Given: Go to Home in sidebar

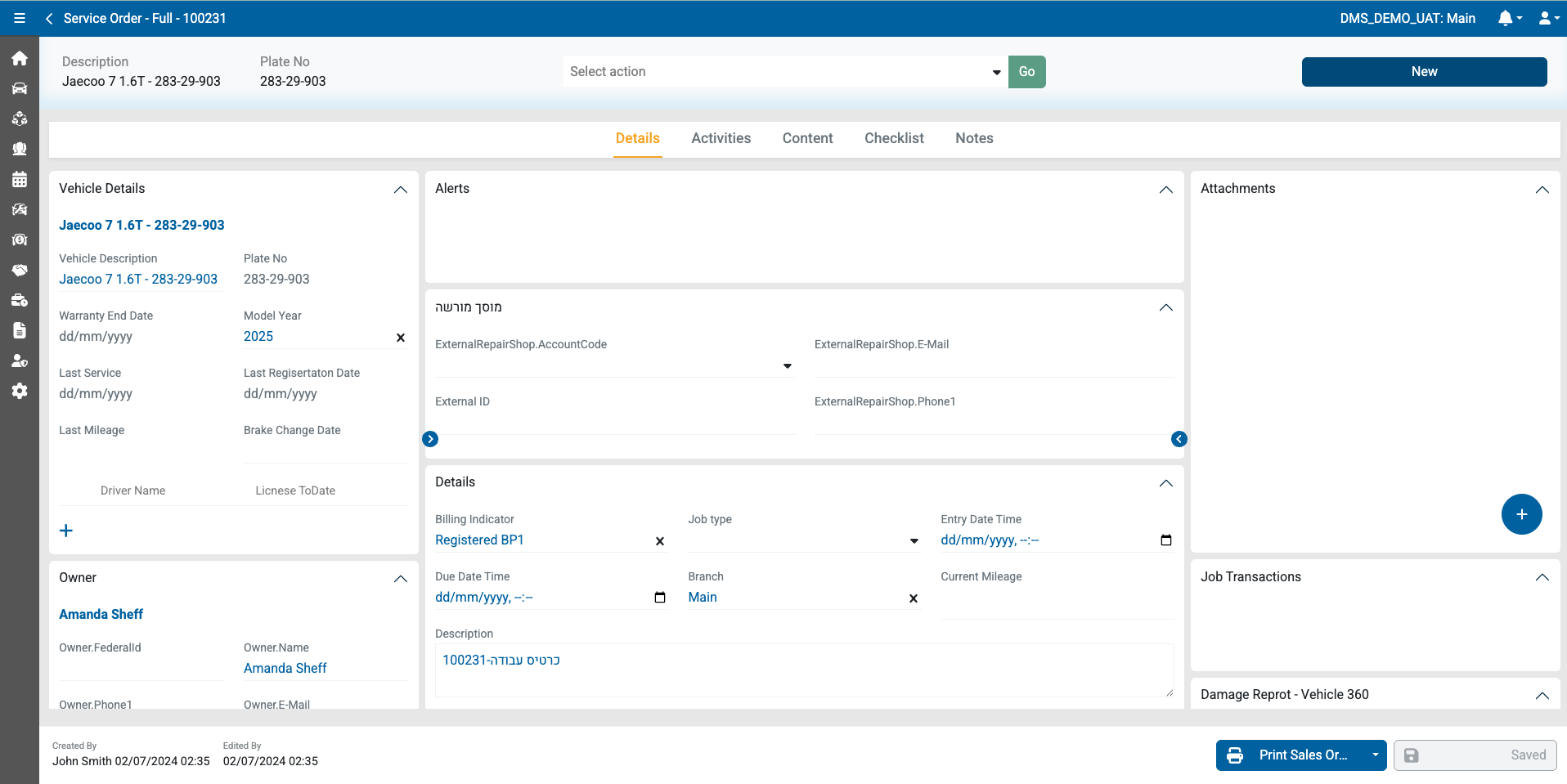Looking at the screenshot, I should 20,58.
